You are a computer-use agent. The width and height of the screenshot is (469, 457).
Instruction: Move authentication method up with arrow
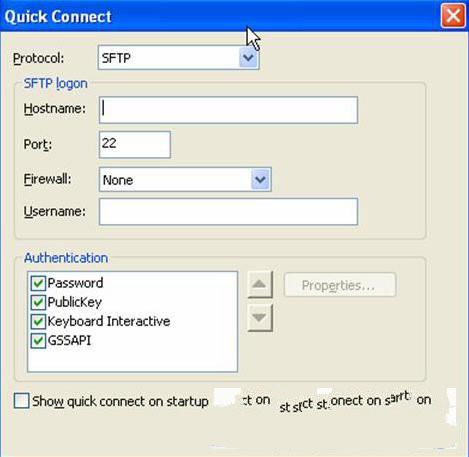pyautogui.click(x=260, y=284)
